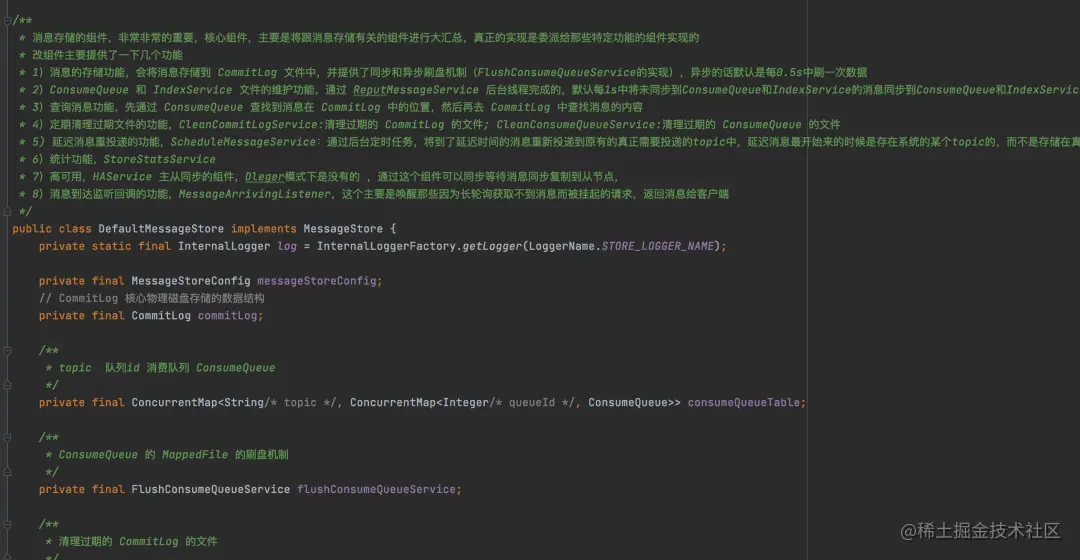Click the CommitLog type in 'private final CommitLog'

click(161, 315)
